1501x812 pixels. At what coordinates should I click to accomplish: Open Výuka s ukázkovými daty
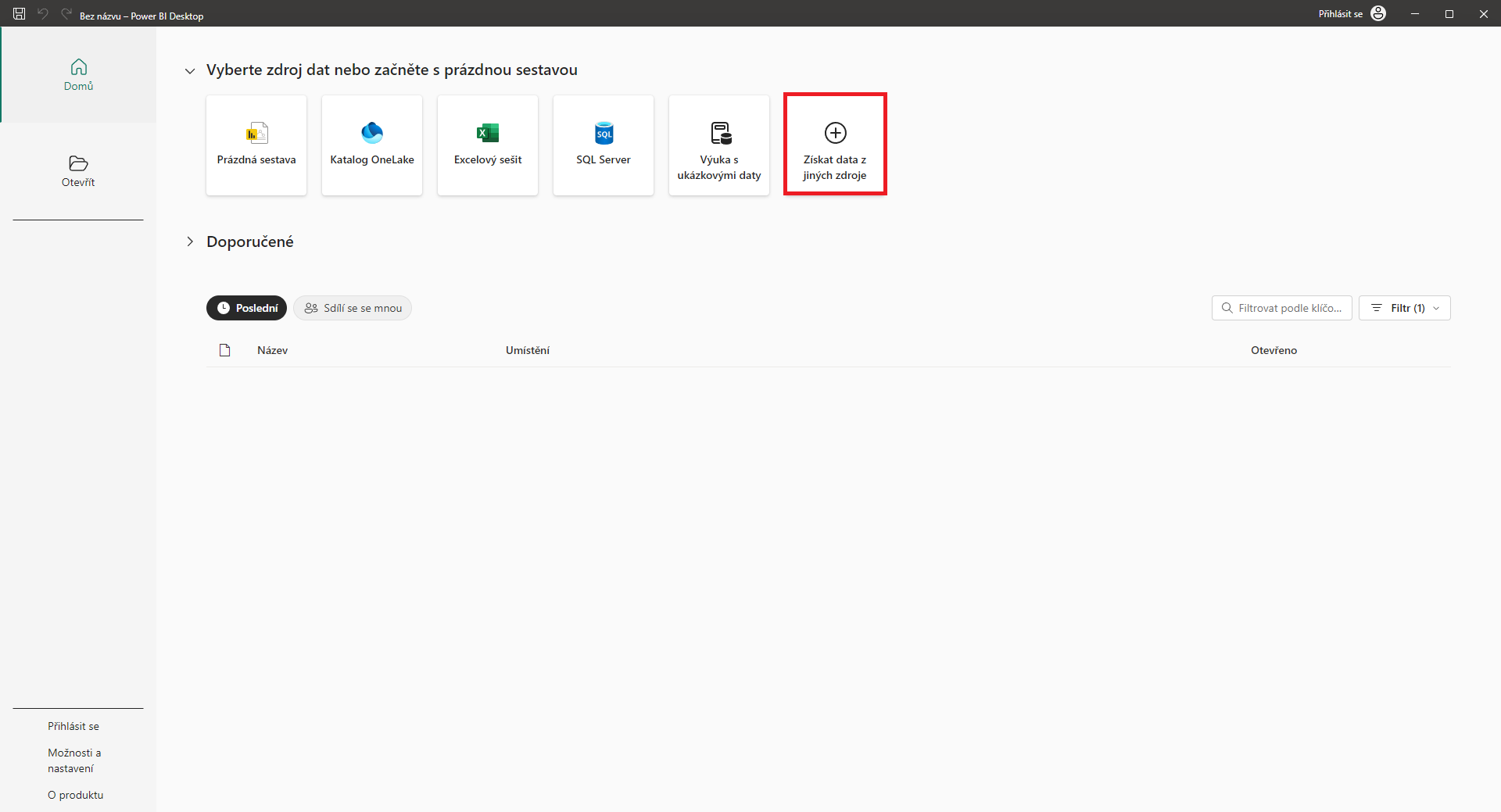coord(718,145)
